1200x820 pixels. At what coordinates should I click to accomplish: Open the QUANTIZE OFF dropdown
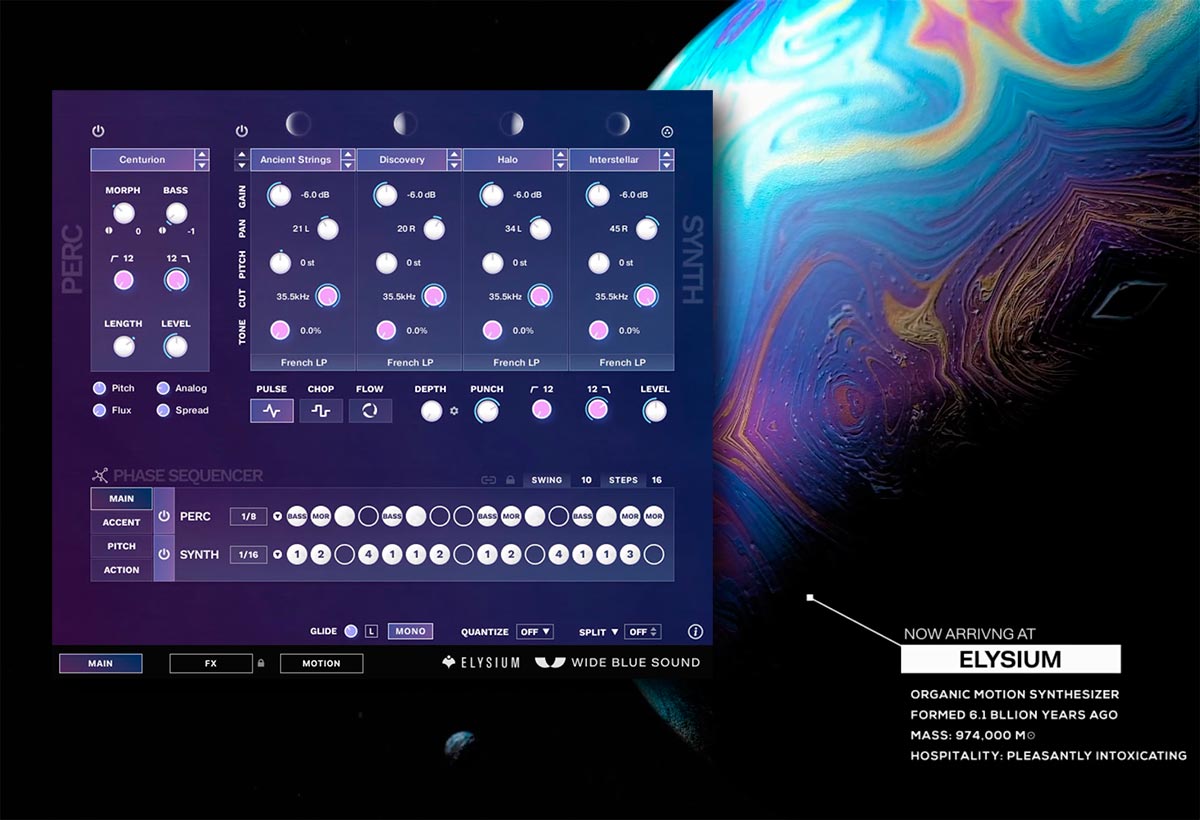[535, 632]
